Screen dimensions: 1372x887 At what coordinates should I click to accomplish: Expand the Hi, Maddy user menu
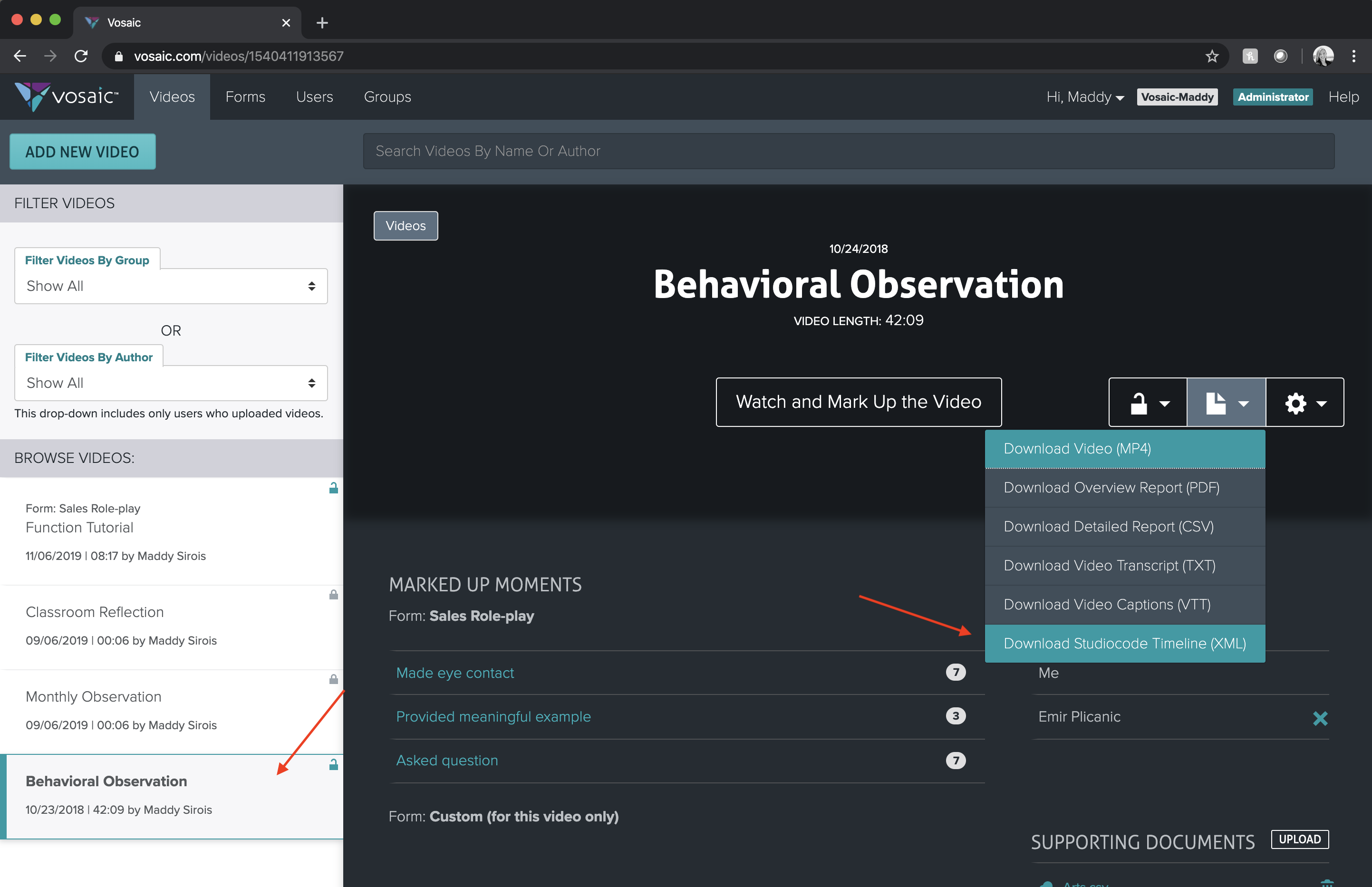(x=1084, y=97)
